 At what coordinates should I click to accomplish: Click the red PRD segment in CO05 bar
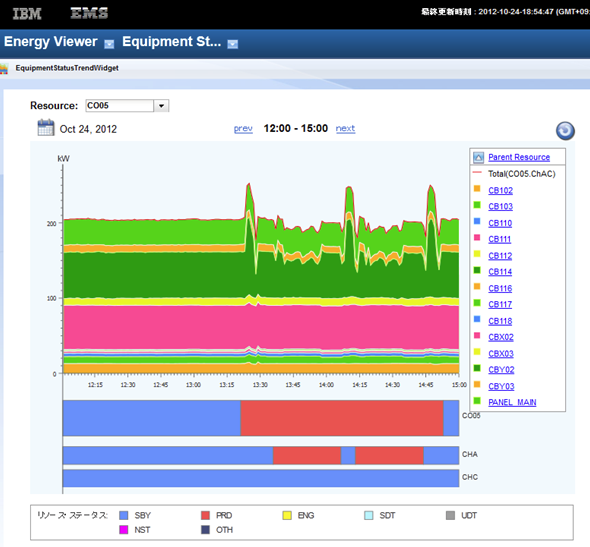(x=342, y=418)
